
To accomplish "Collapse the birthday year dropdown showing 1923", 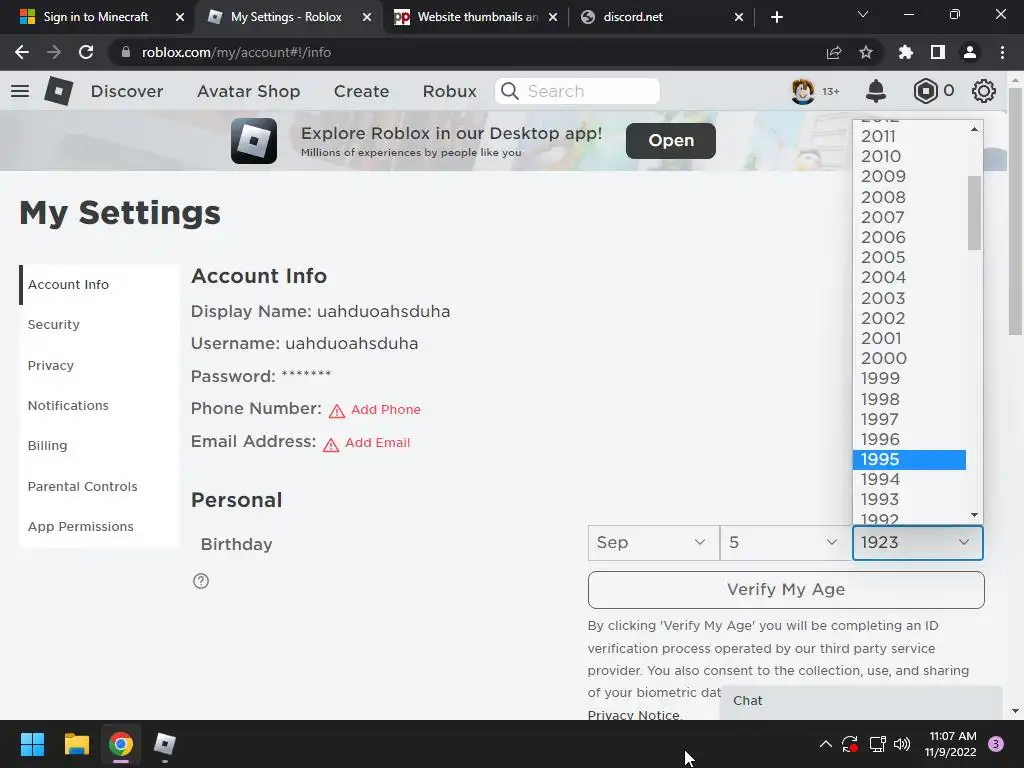I will point(918,543).
